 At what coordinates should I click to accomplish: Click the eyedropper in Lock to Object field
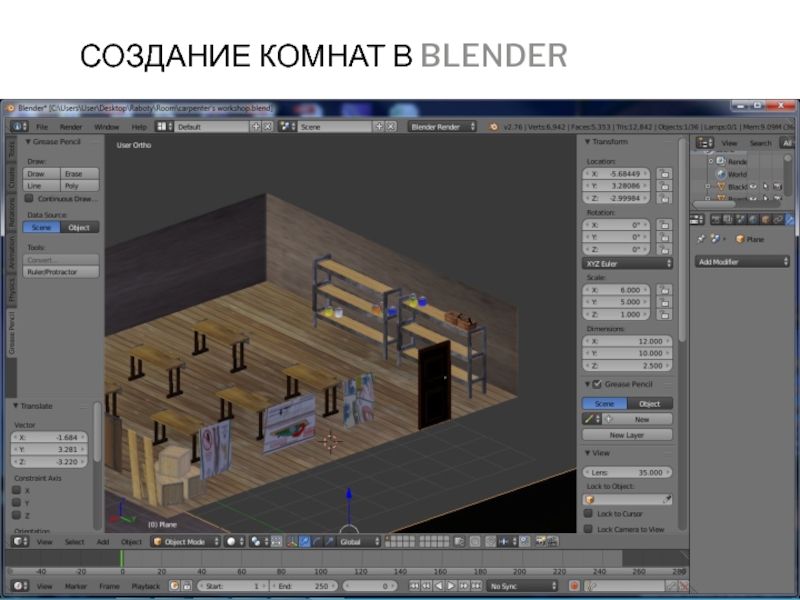(666, 499)
